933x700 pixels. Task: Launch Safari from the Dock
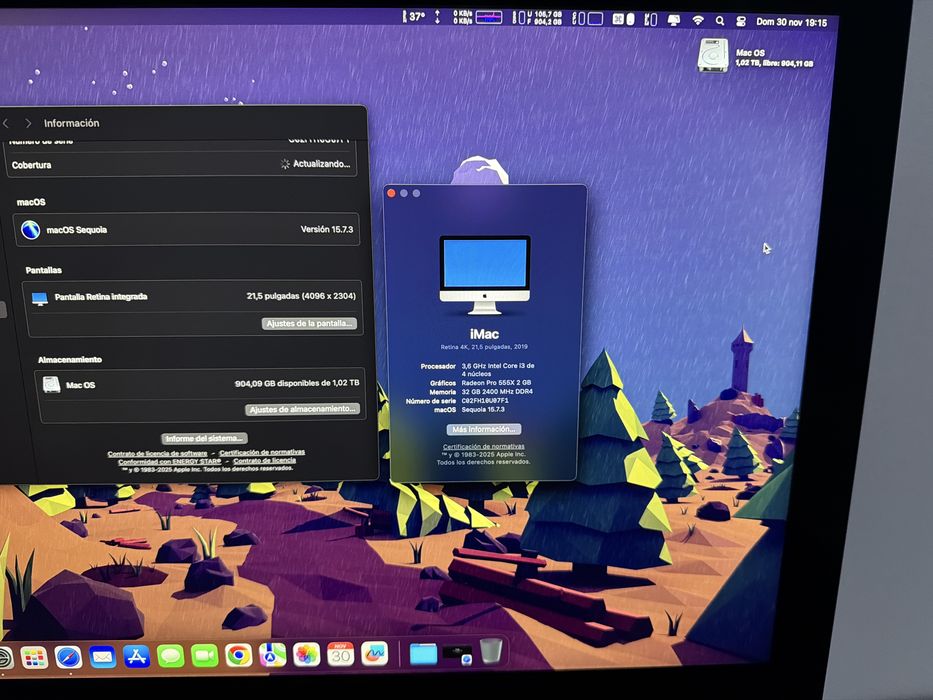pyautogui.click(x=68, y=657)
